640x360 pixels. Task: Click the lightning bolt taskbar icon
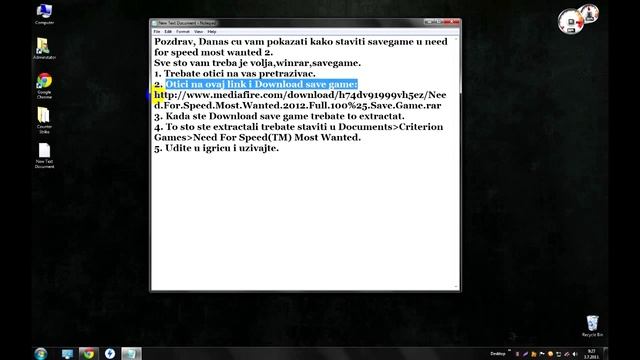point(110,353)
